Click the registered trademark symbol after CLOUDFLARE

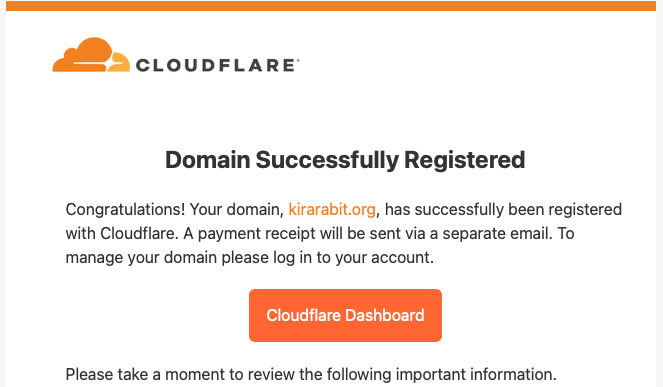pyautogui.click(x=298, y=60)
